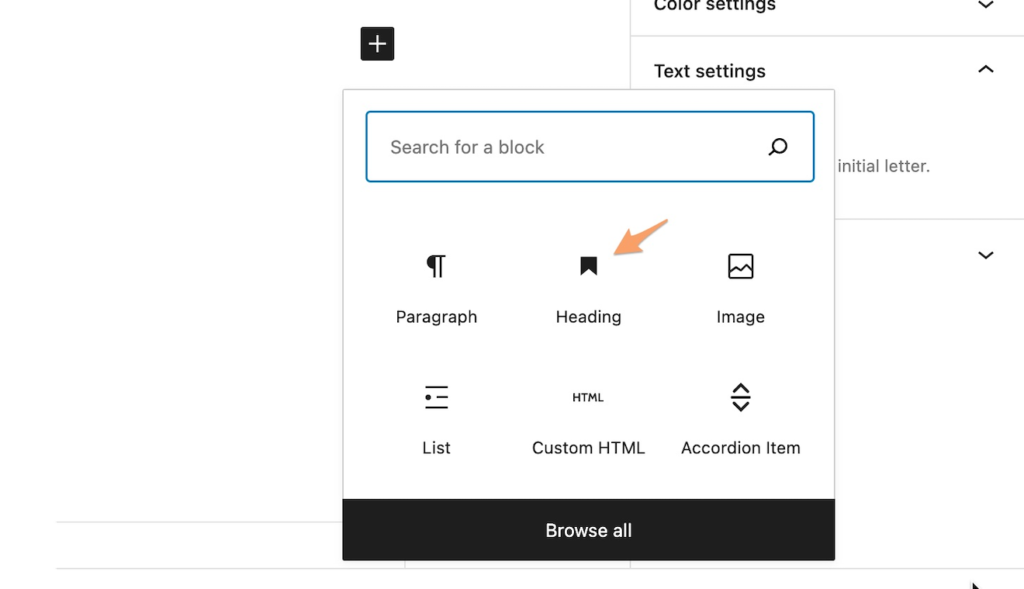This screenshot has height=589, width=1024.
Task: Select the Paragraph block icon
Action: 436,266
